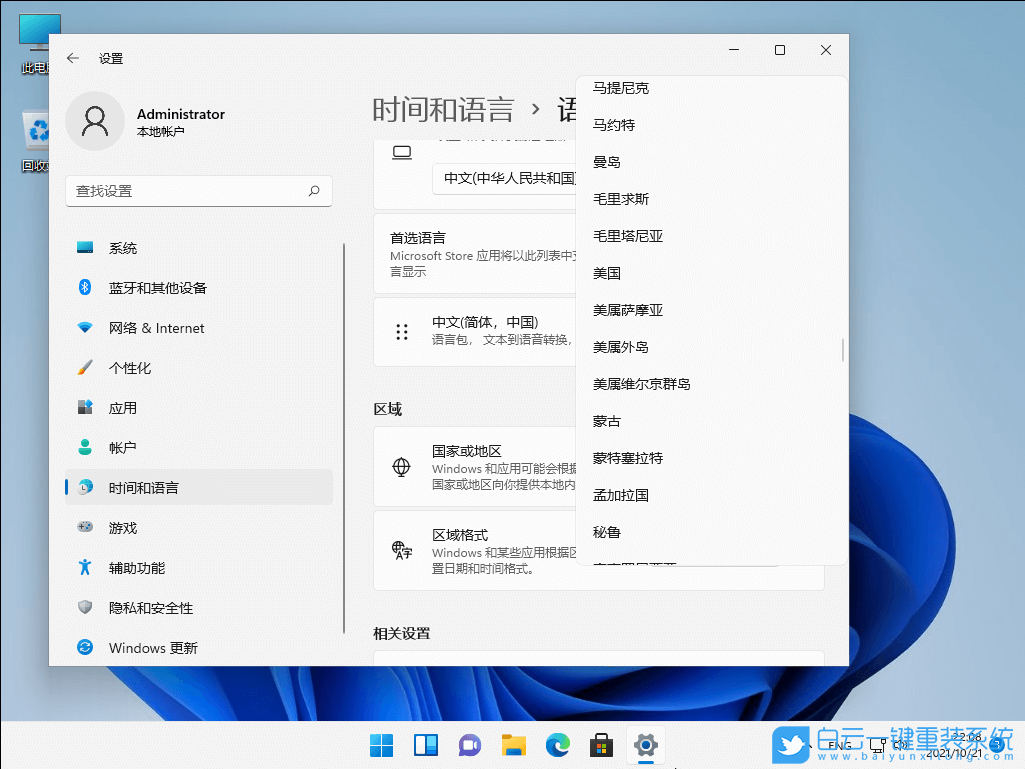Select 美国 from the country list
Image resolution: width=1025 pixels, height=769 pixels.
click(x=607, y=273)
